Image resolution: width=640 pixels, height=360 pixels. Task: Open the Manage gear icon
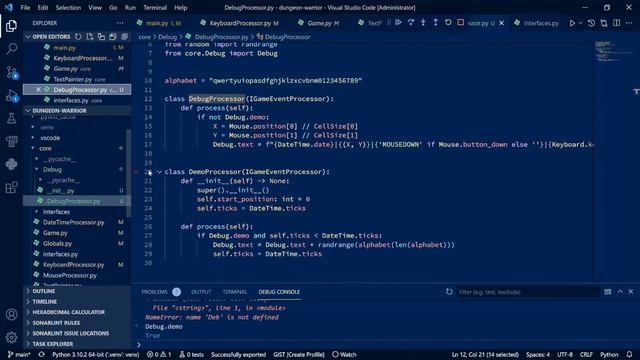11,337
